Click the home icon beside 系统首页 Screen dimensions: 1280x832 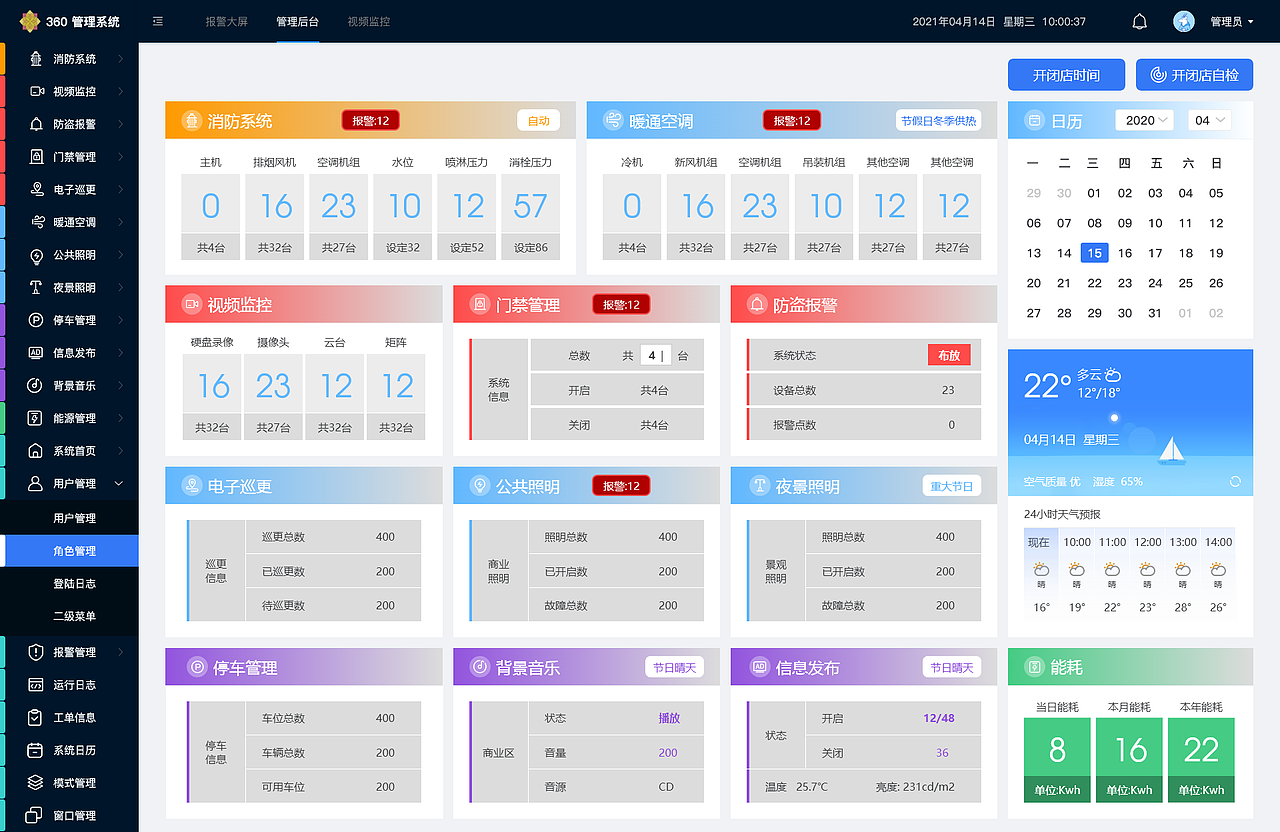[36, 451]
